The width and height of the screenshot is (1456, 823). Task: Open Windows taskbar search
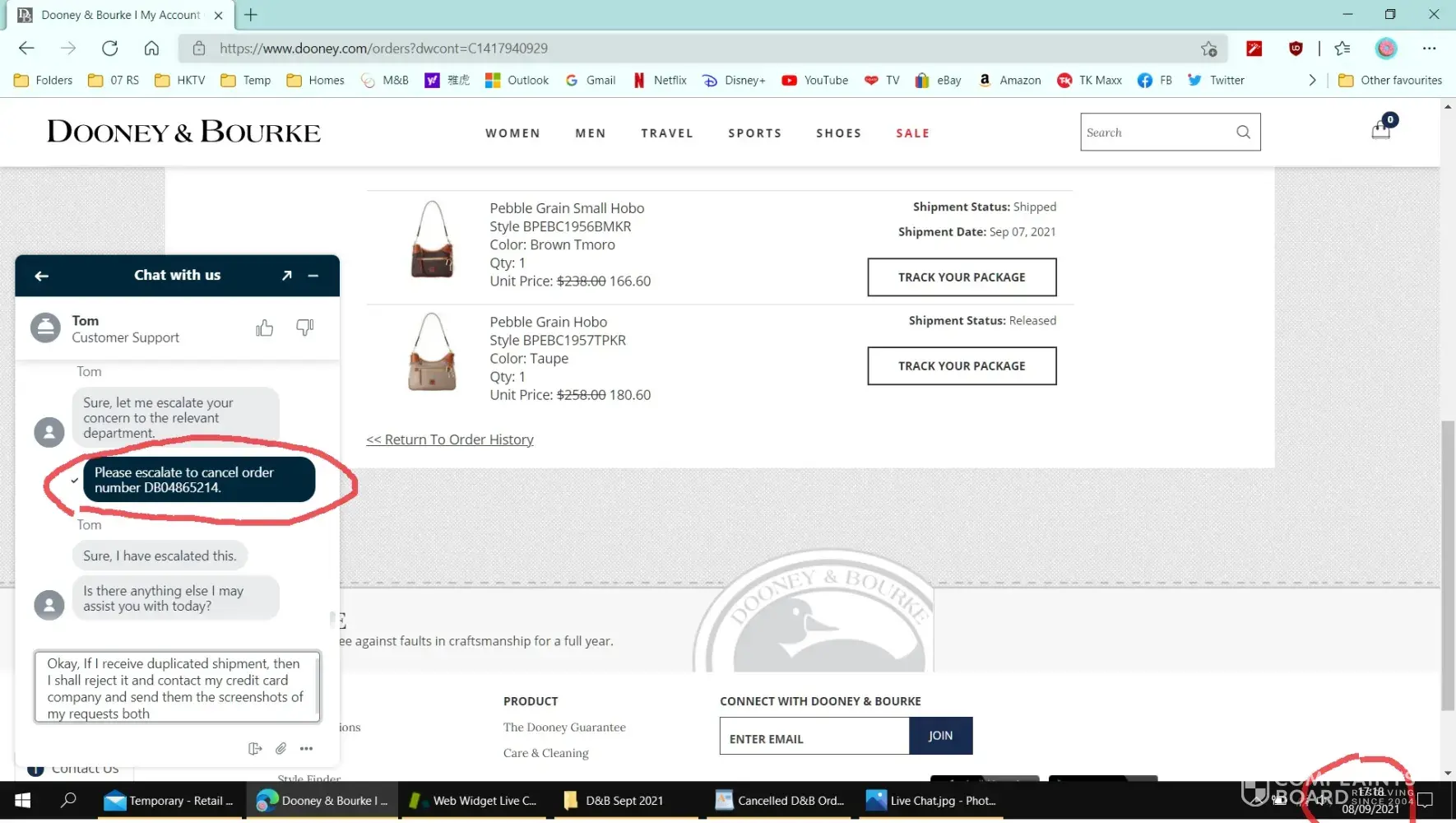coord(68,801)
